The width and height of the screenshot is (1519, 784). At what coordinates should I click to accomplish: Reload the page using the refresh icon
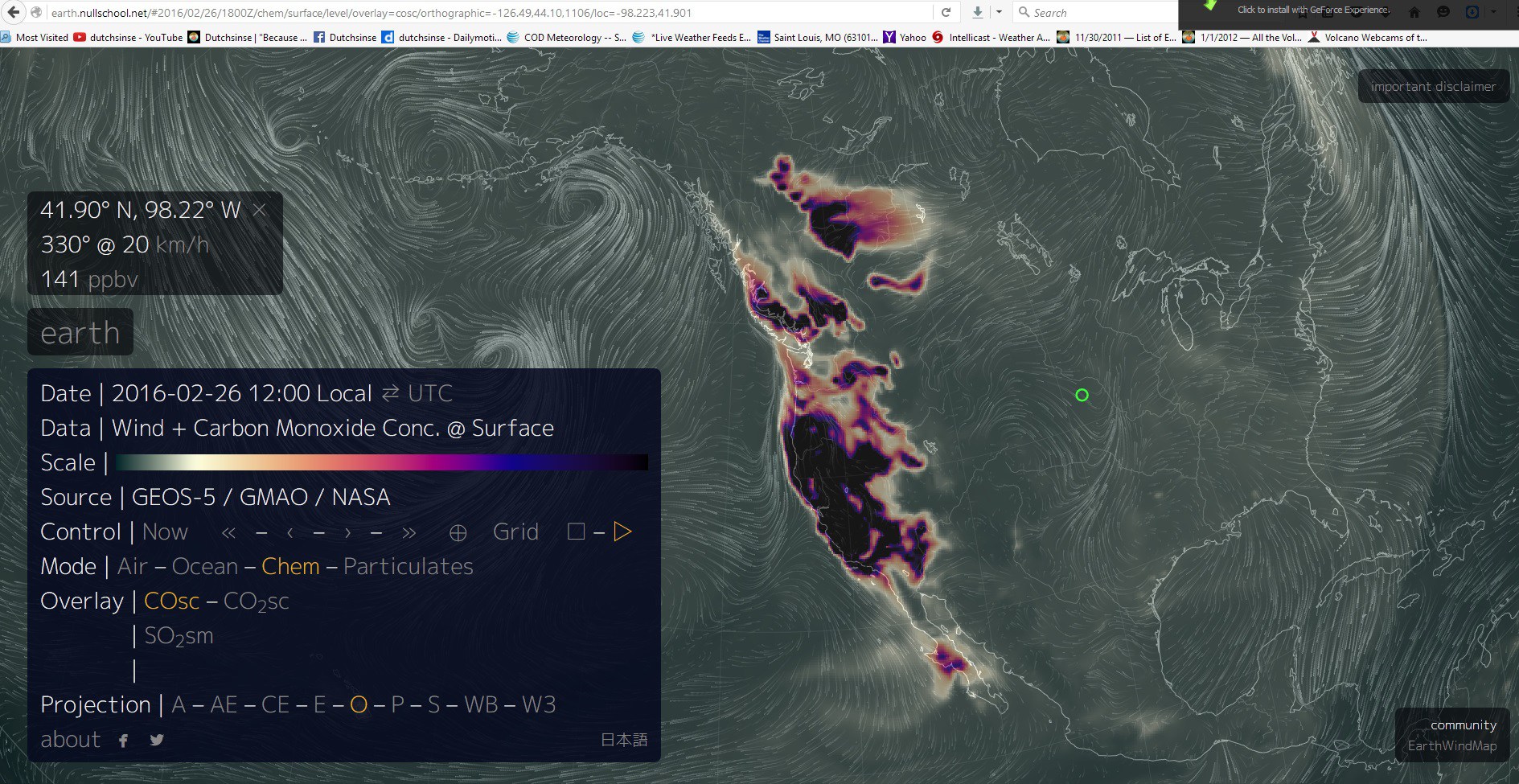pyautogui.click(x=946, y=12)
